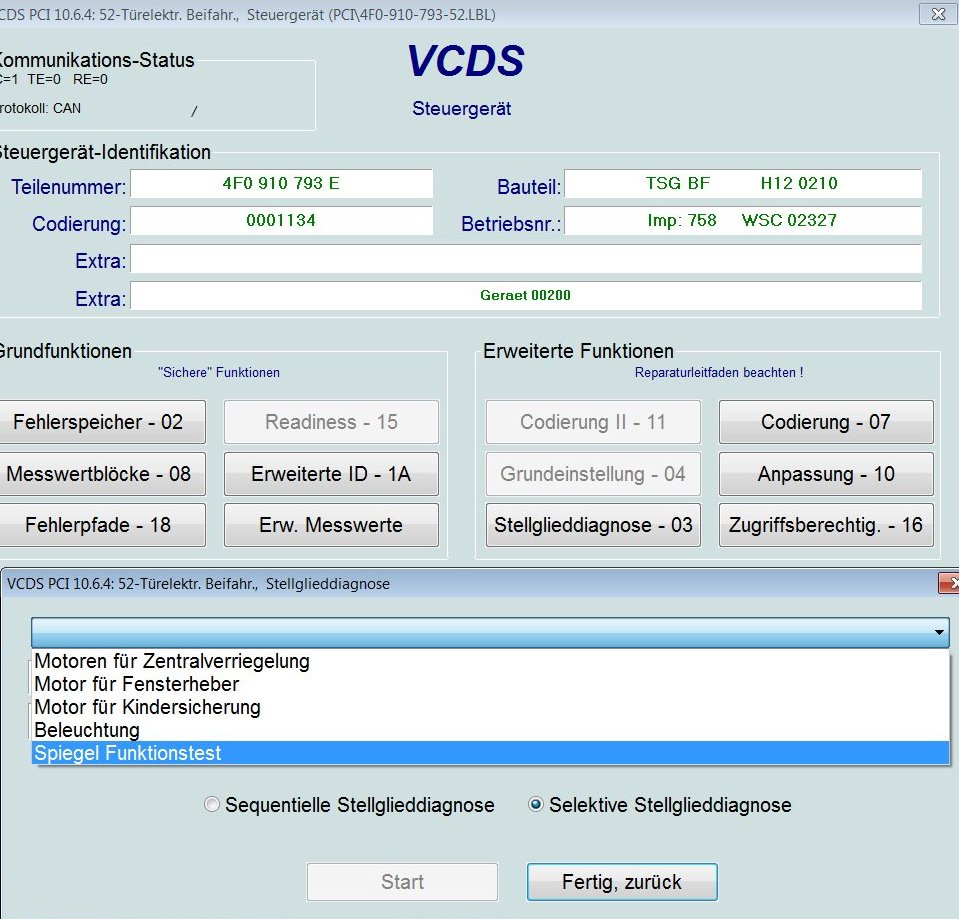This screenshot has width=959, height=919.
Task: Click the Bauteil field TSG BF H12 0210
Action: point(742,183)
